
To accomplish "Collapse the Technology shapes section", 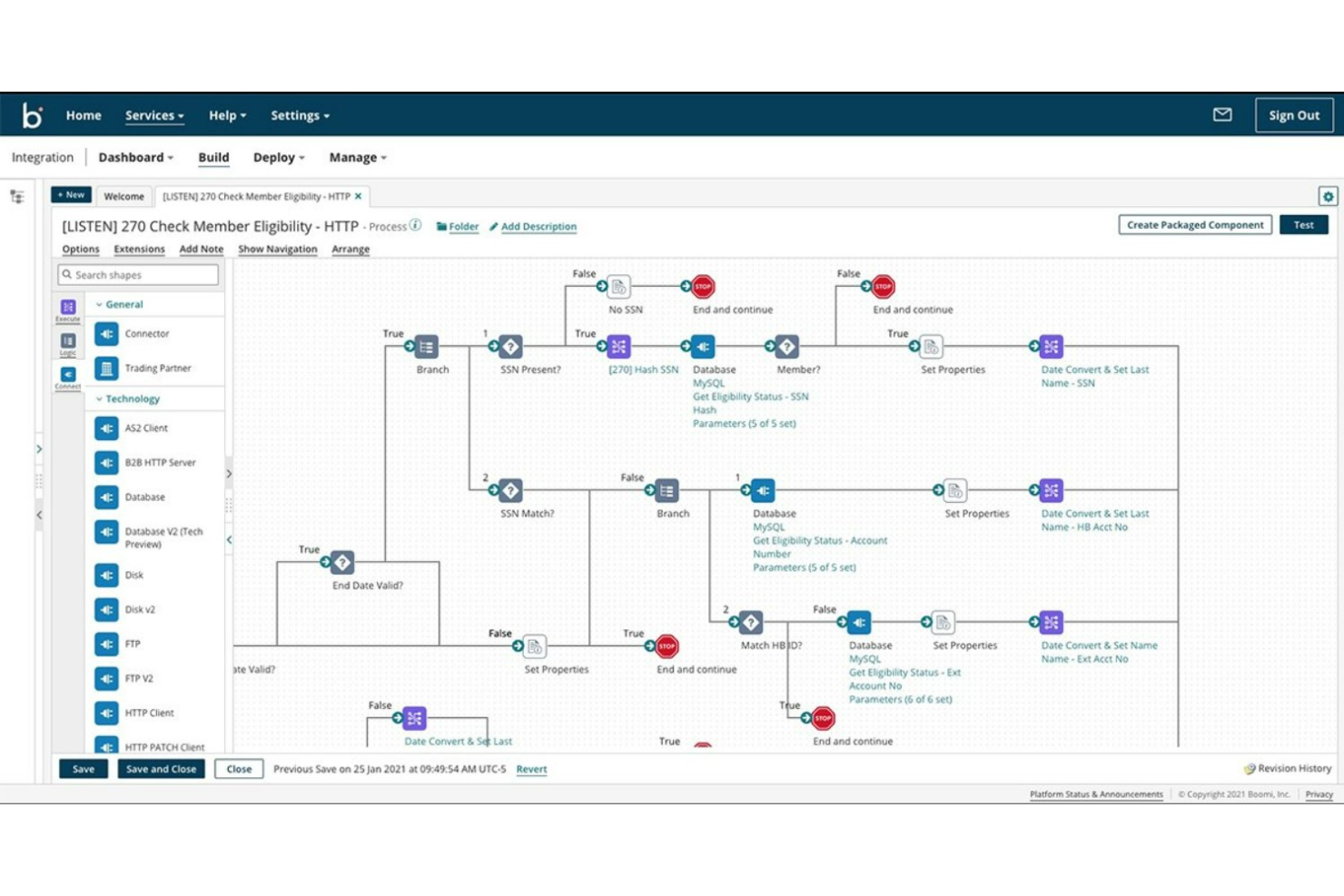I will [132, 399].
